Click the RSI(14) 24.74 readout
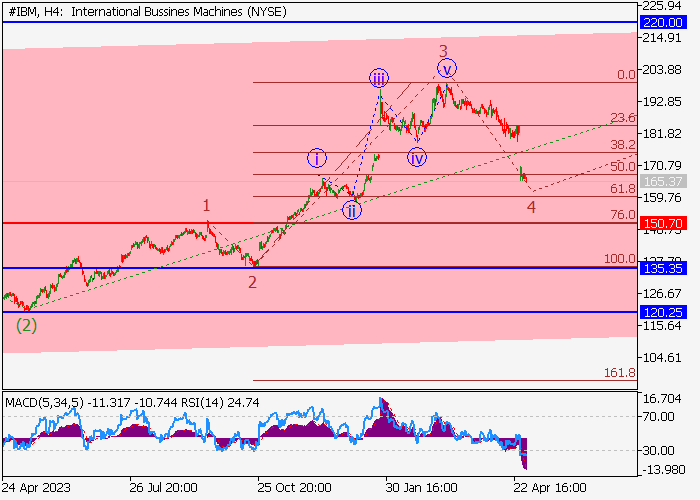 coord(220,403)
